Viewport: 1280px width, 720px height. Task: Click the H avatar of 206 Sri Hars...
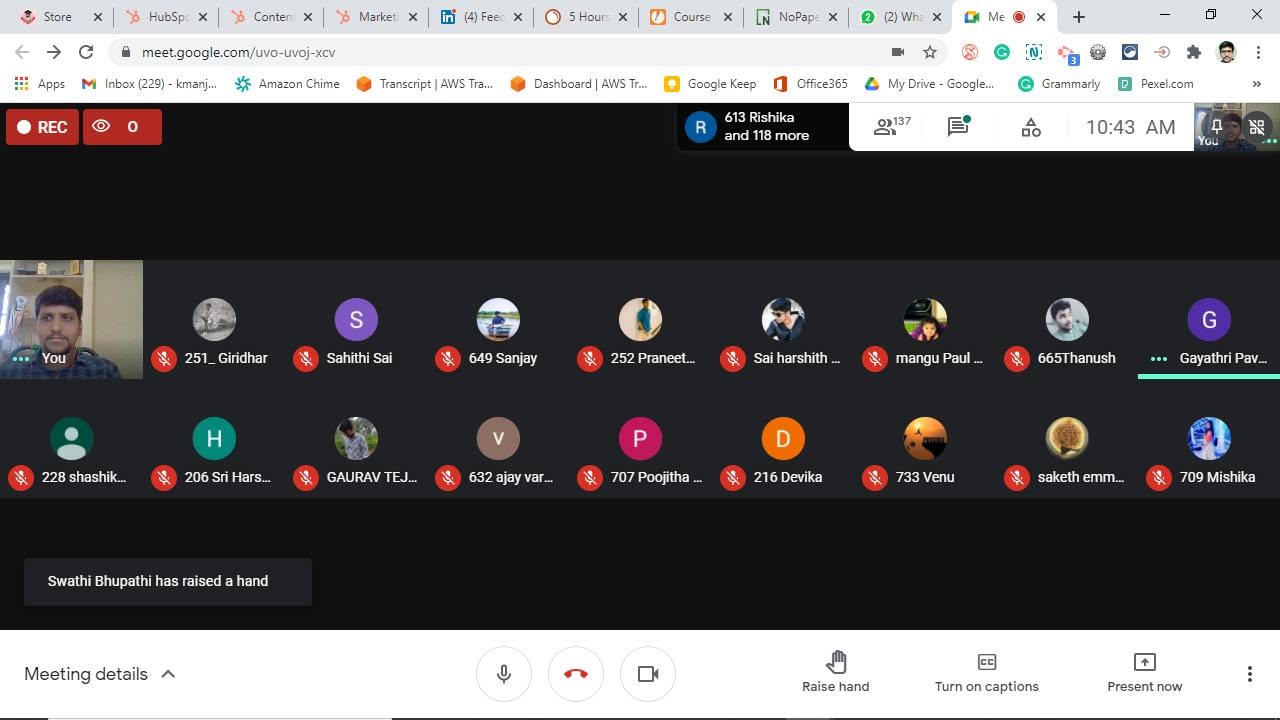[x=214, y=439]
